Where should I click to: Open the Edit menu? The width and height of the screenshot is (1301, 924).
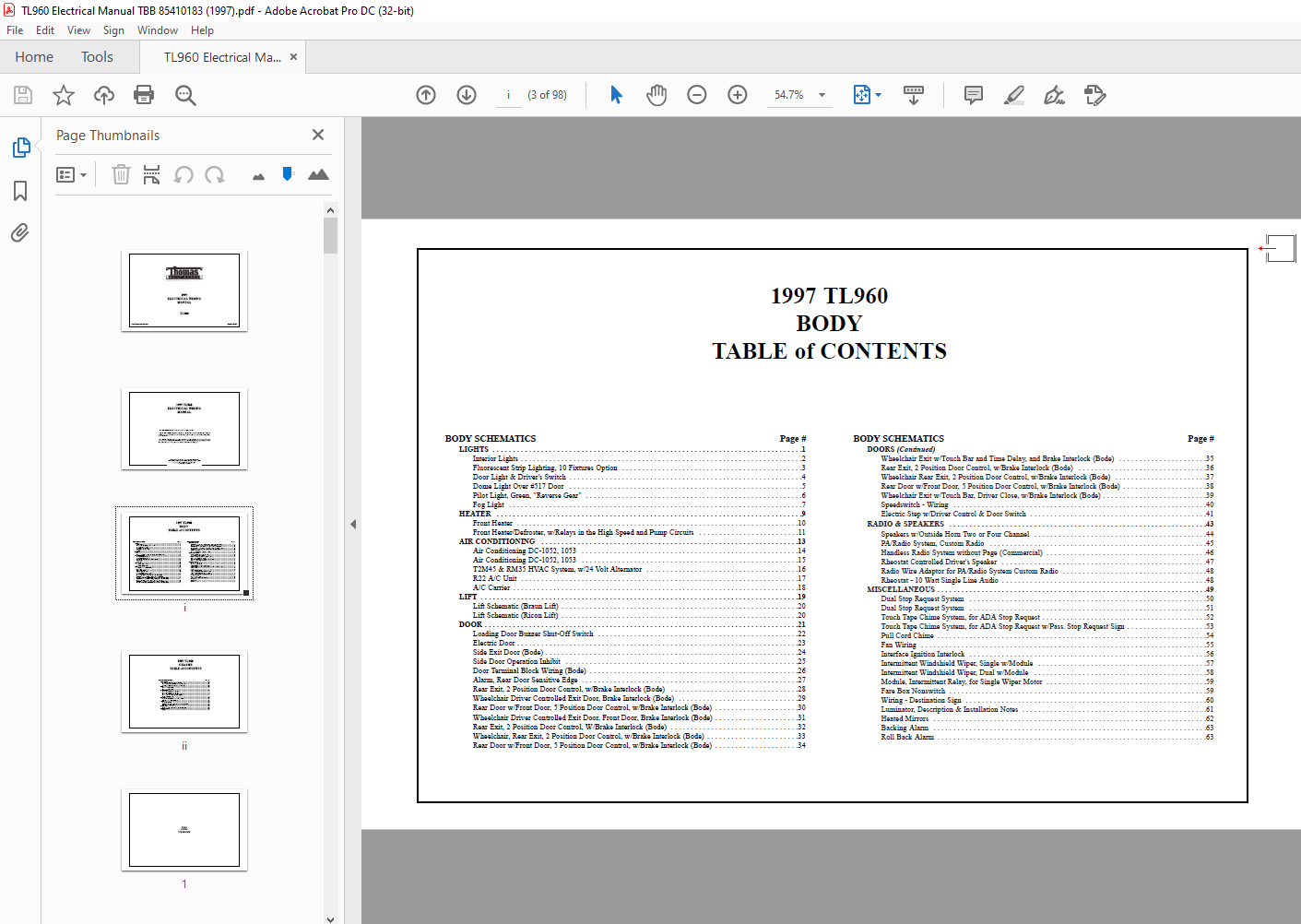tap(45, 30)
